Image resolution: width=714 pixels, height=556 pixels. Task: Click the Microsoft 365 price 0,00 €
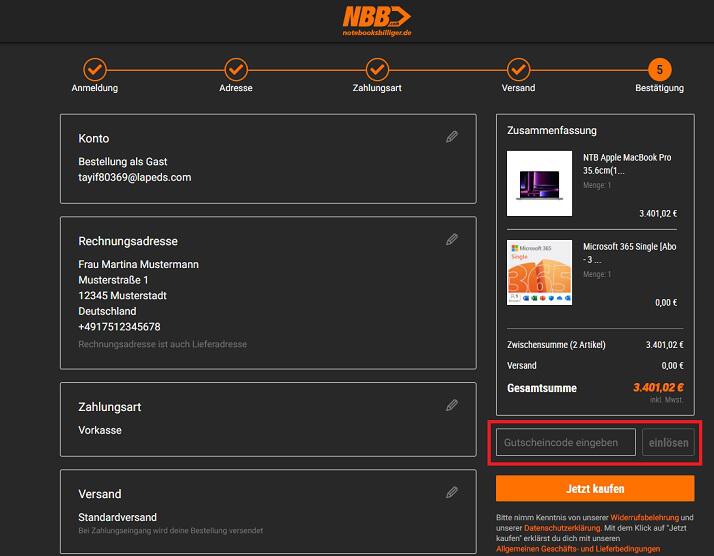666,302
